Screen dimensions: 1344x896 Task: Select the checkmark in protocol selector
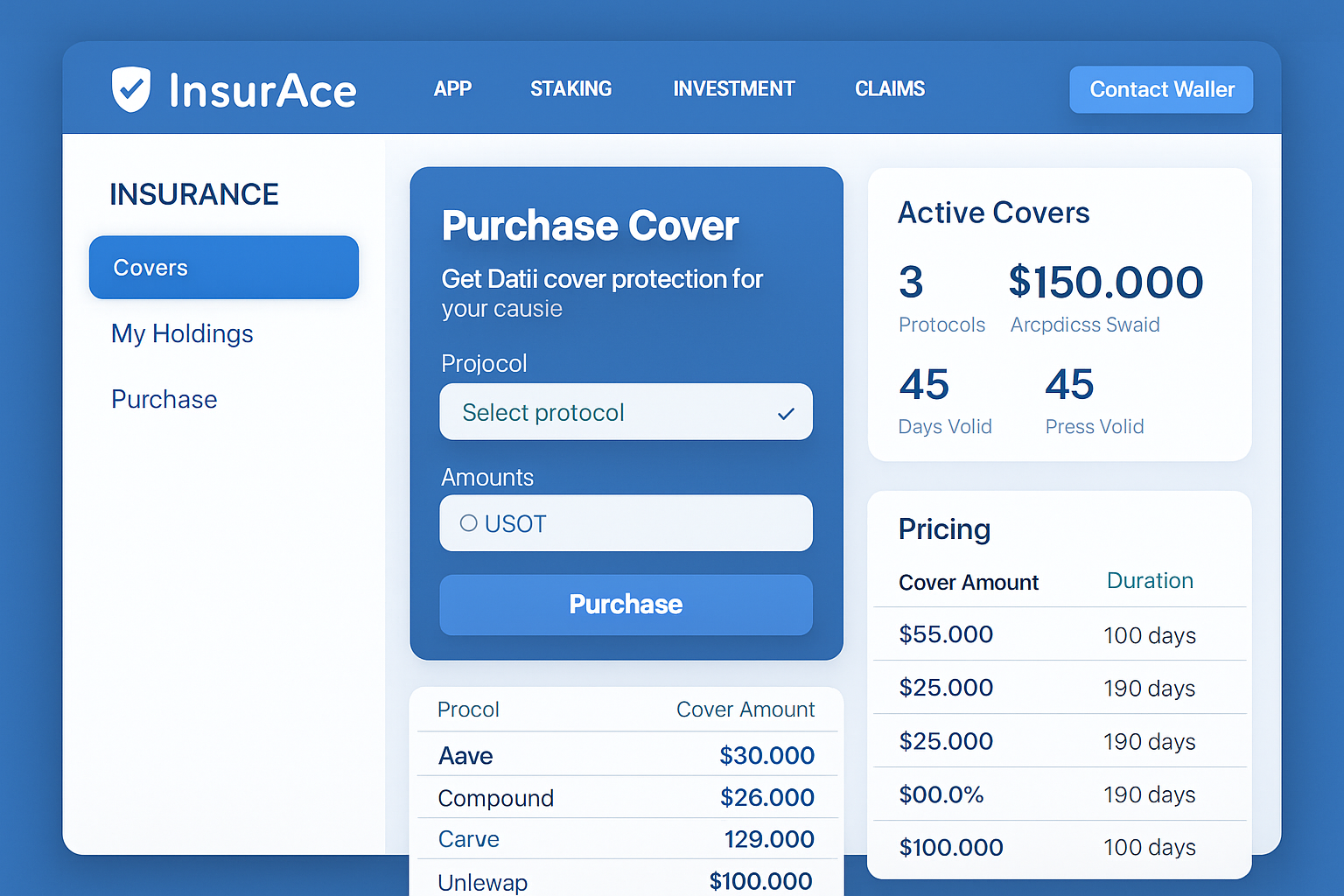click(787, 412)
